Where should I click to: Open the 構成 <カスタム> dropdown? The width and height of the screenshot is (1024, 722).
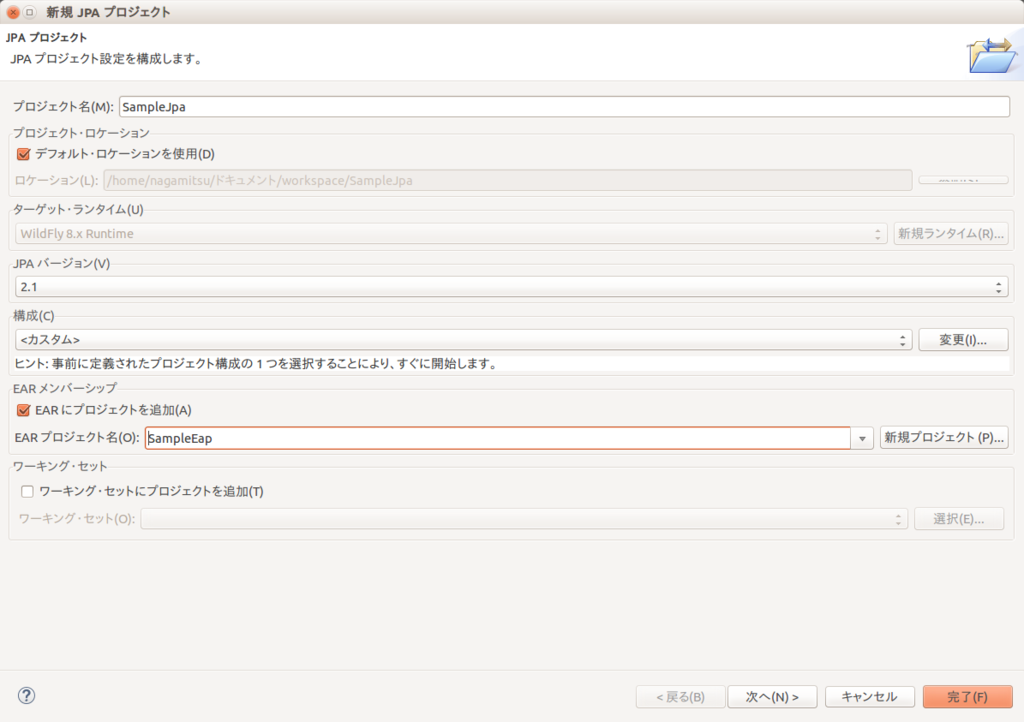pos(463,339)
